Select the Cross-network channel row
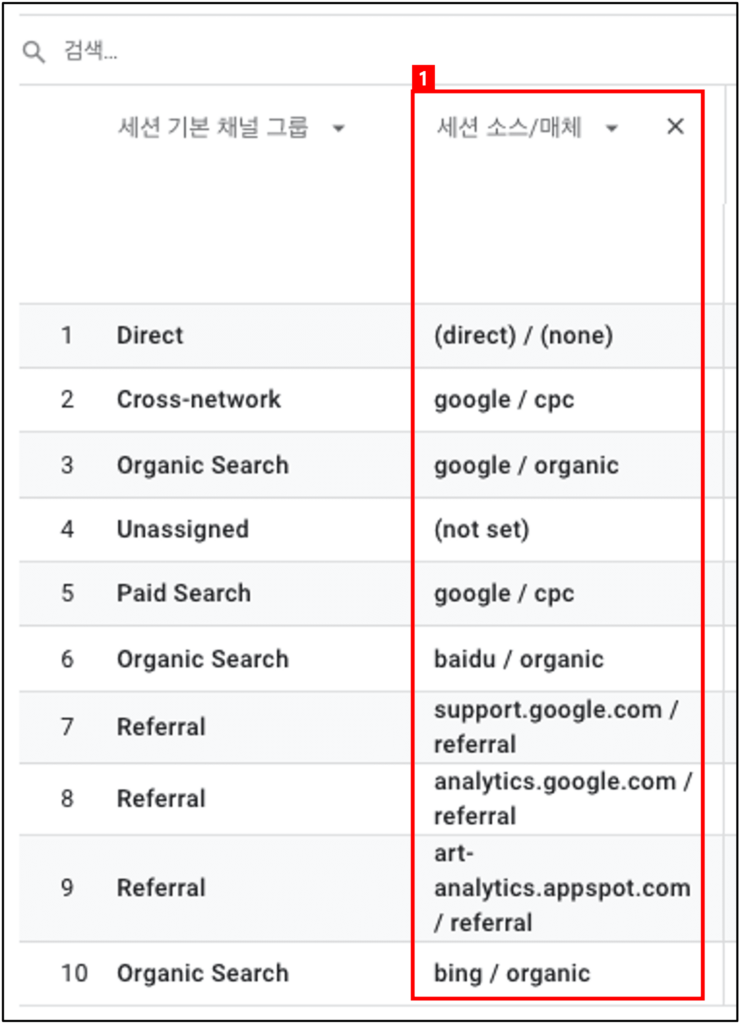The image size is (740, 1024). tap(199, 400)
